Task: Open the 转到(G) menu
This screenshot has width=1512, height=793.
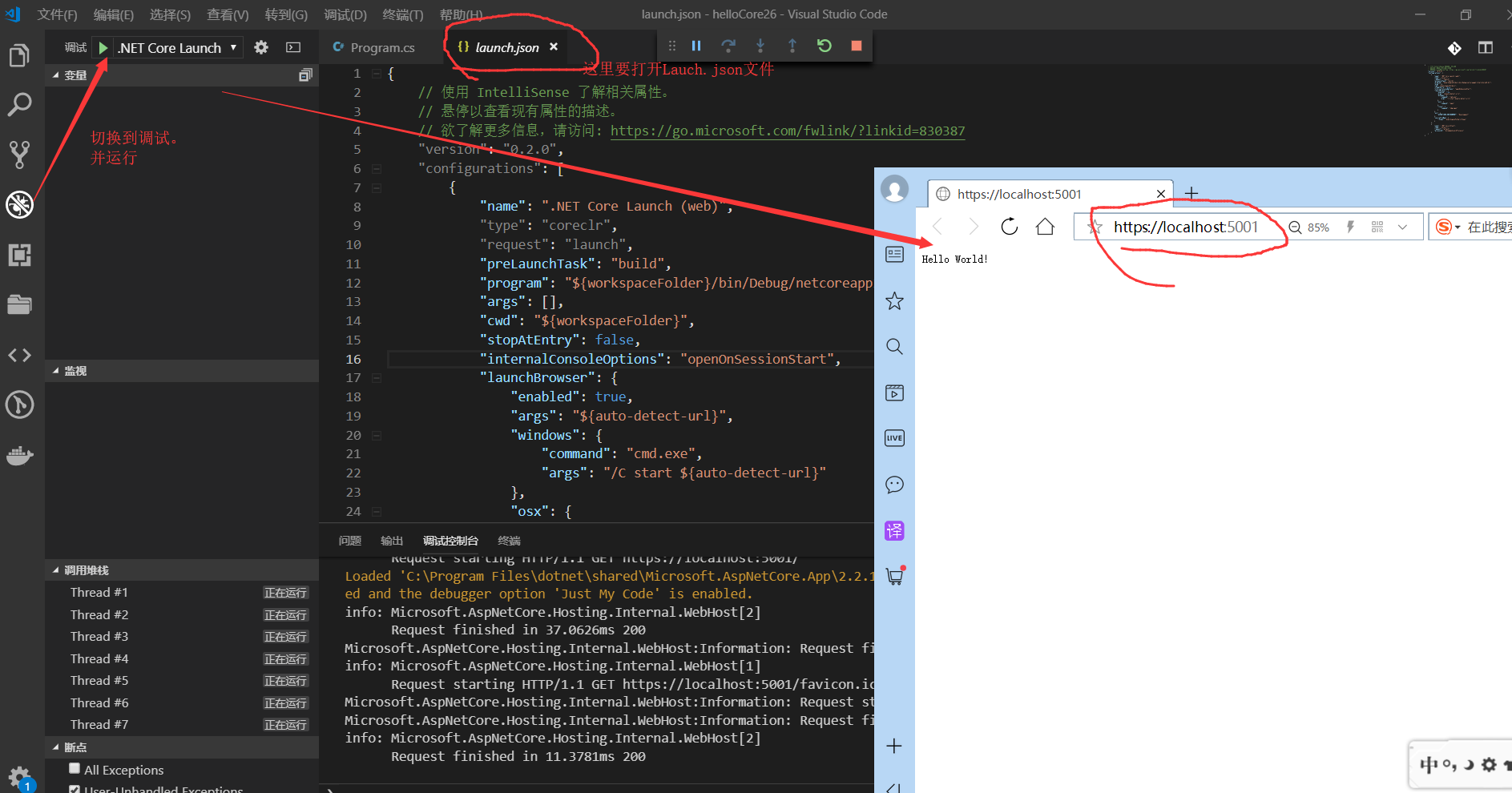Action: [x=286, y=14]
